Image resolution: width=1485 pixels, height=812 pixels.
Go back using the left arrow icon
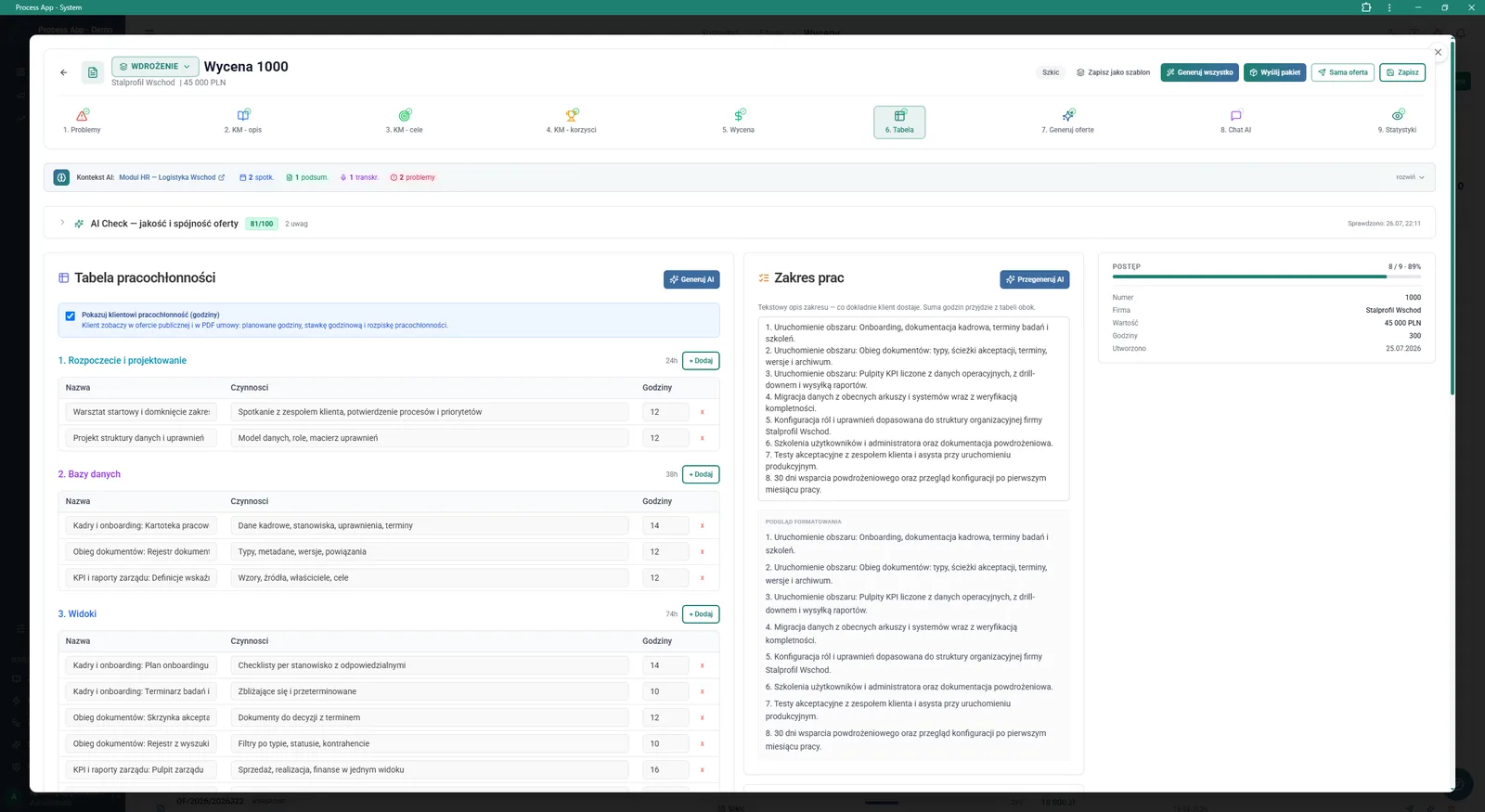tap(63, 72)
